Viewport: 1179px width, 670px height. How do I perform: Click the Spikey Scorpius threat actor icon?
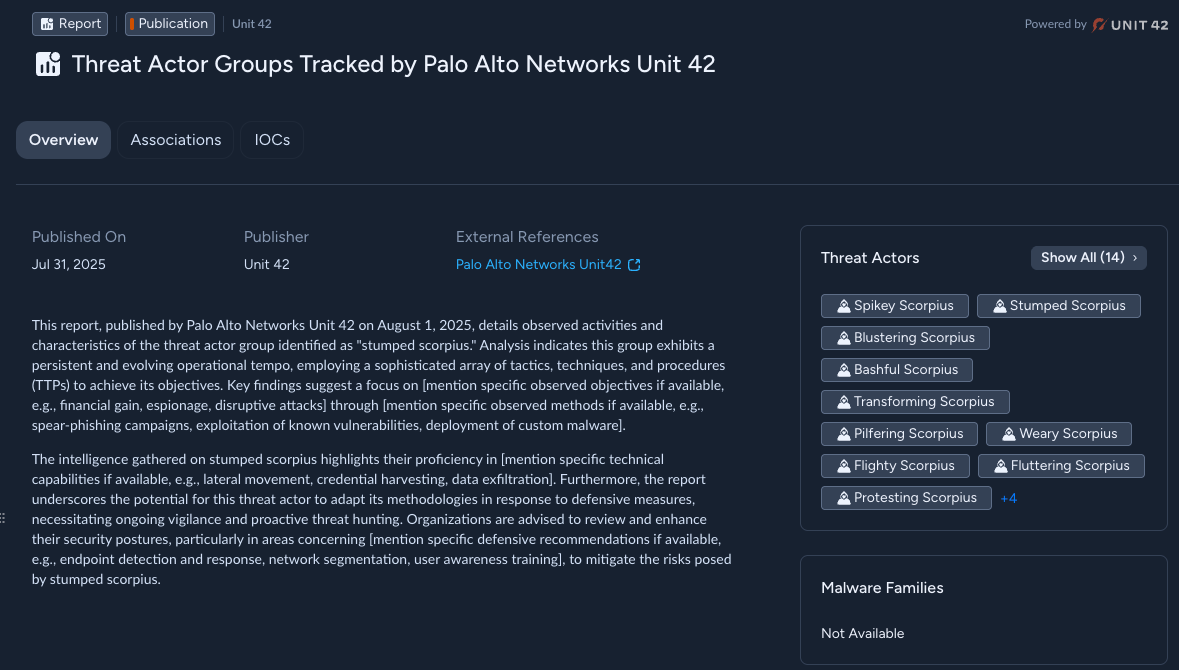(x=844, y=306)
